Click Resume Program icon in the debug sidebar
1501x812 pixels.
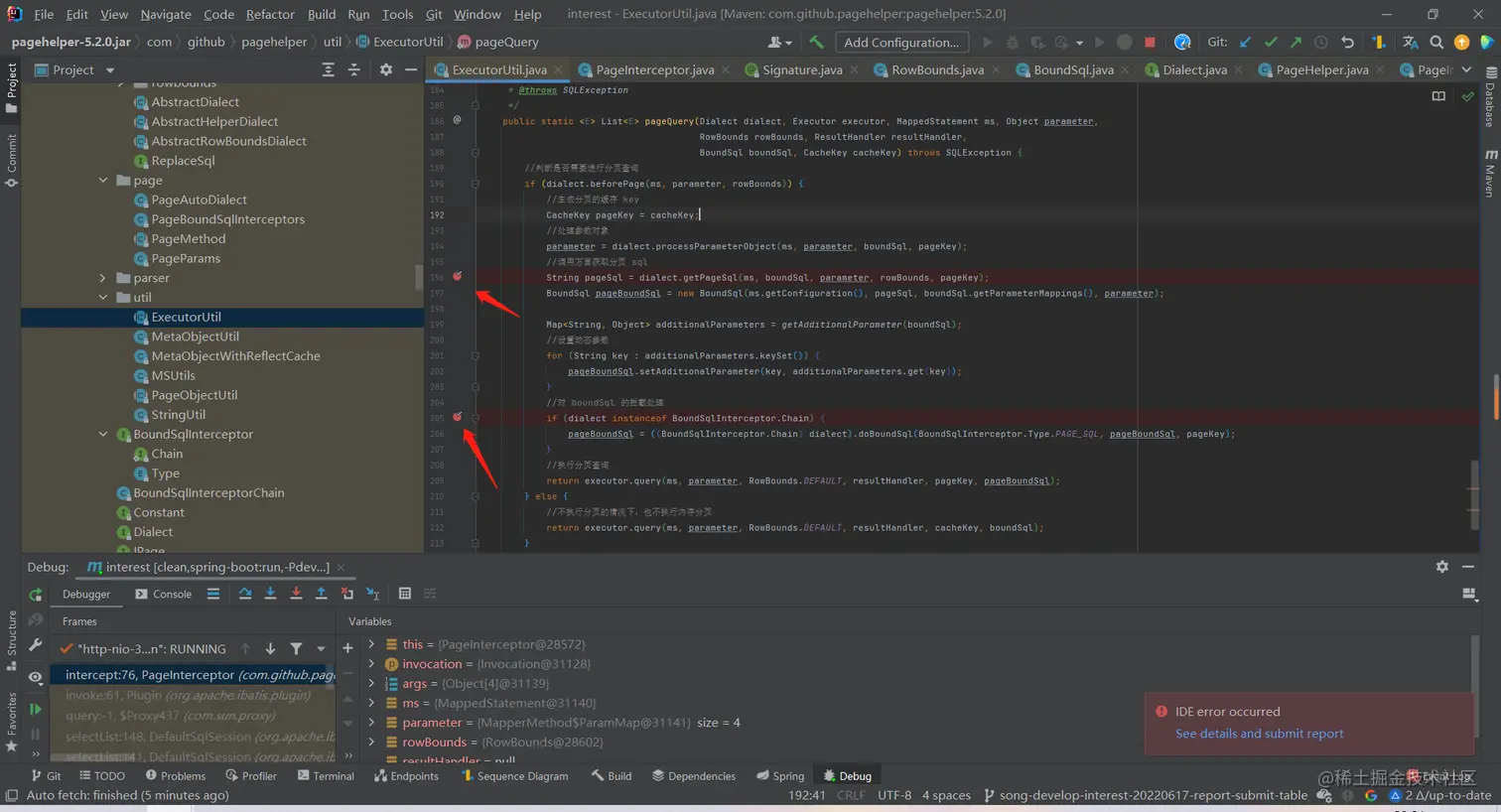coord(36,709)
